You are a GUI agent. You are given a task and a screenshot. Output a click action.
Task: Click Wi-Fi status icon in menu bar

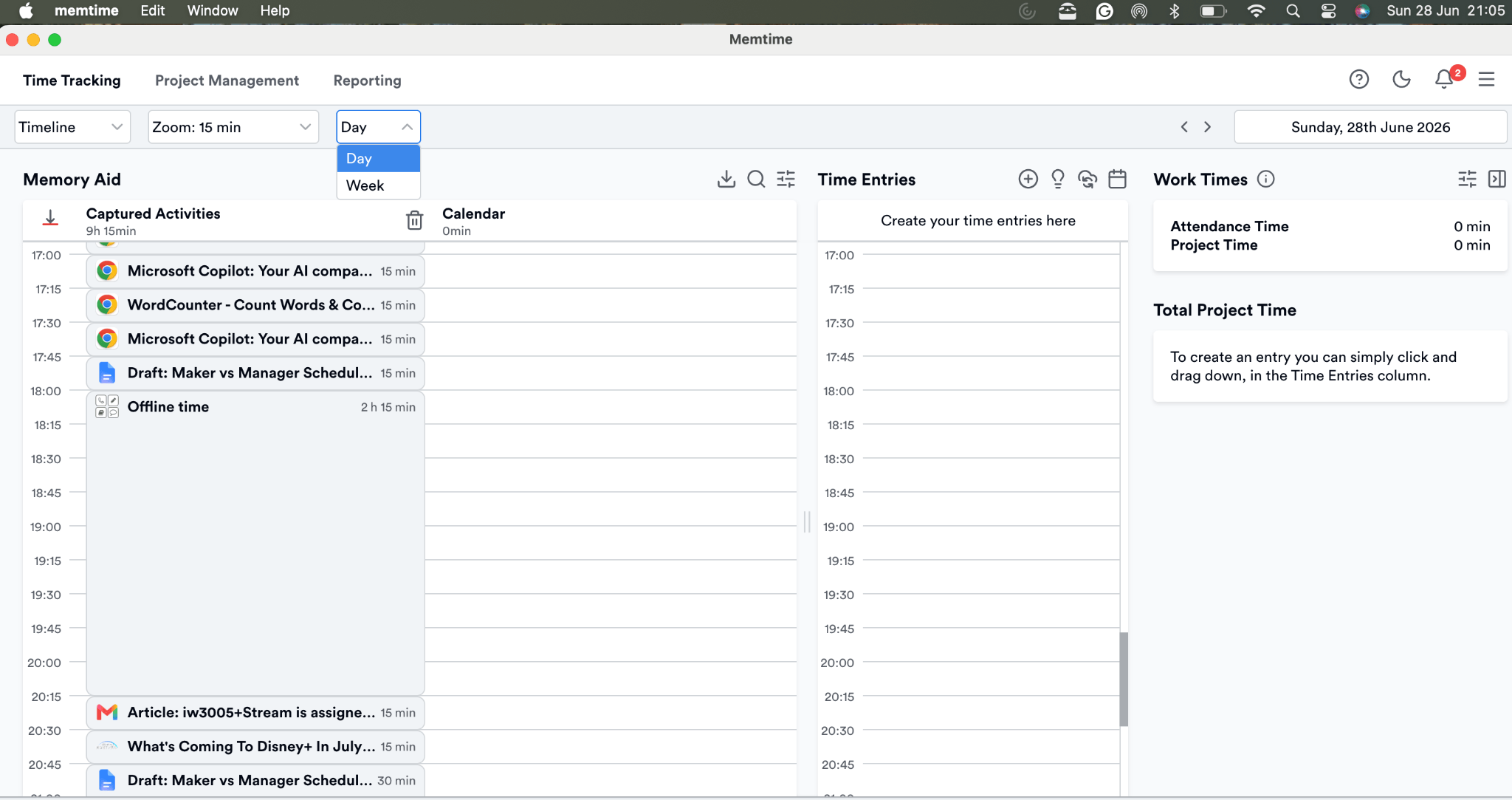pyautogui.click(x=1256, y=10)
